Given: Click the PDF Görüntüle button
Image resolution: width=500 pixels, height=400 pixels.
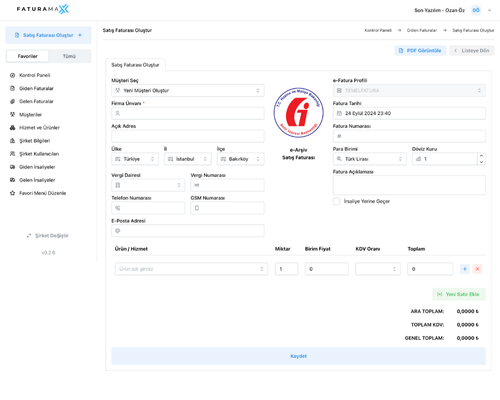Looking at the screenshot, I should point(420,51).
